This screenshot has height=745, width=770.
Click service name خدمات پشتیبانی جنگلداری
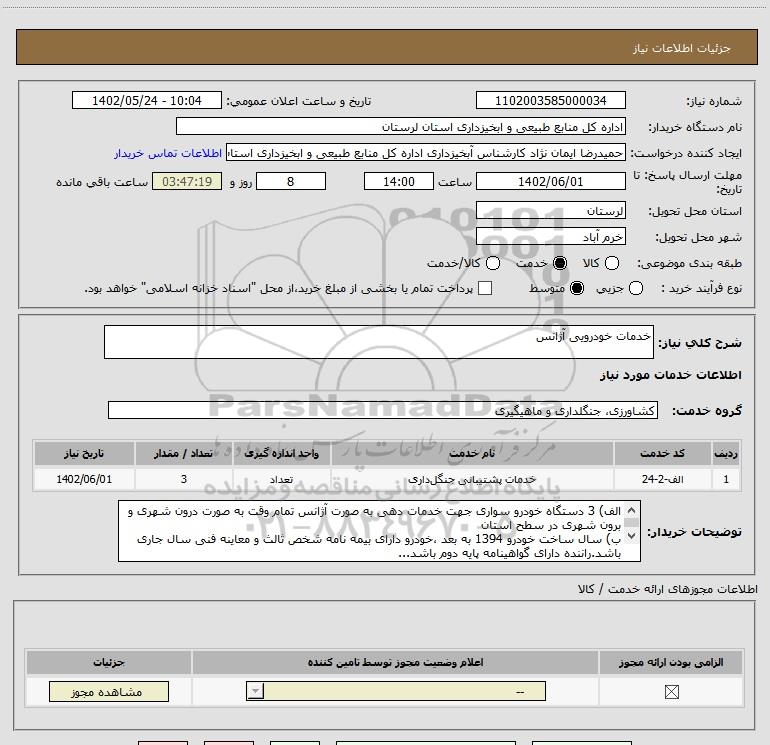coord(472,479)
